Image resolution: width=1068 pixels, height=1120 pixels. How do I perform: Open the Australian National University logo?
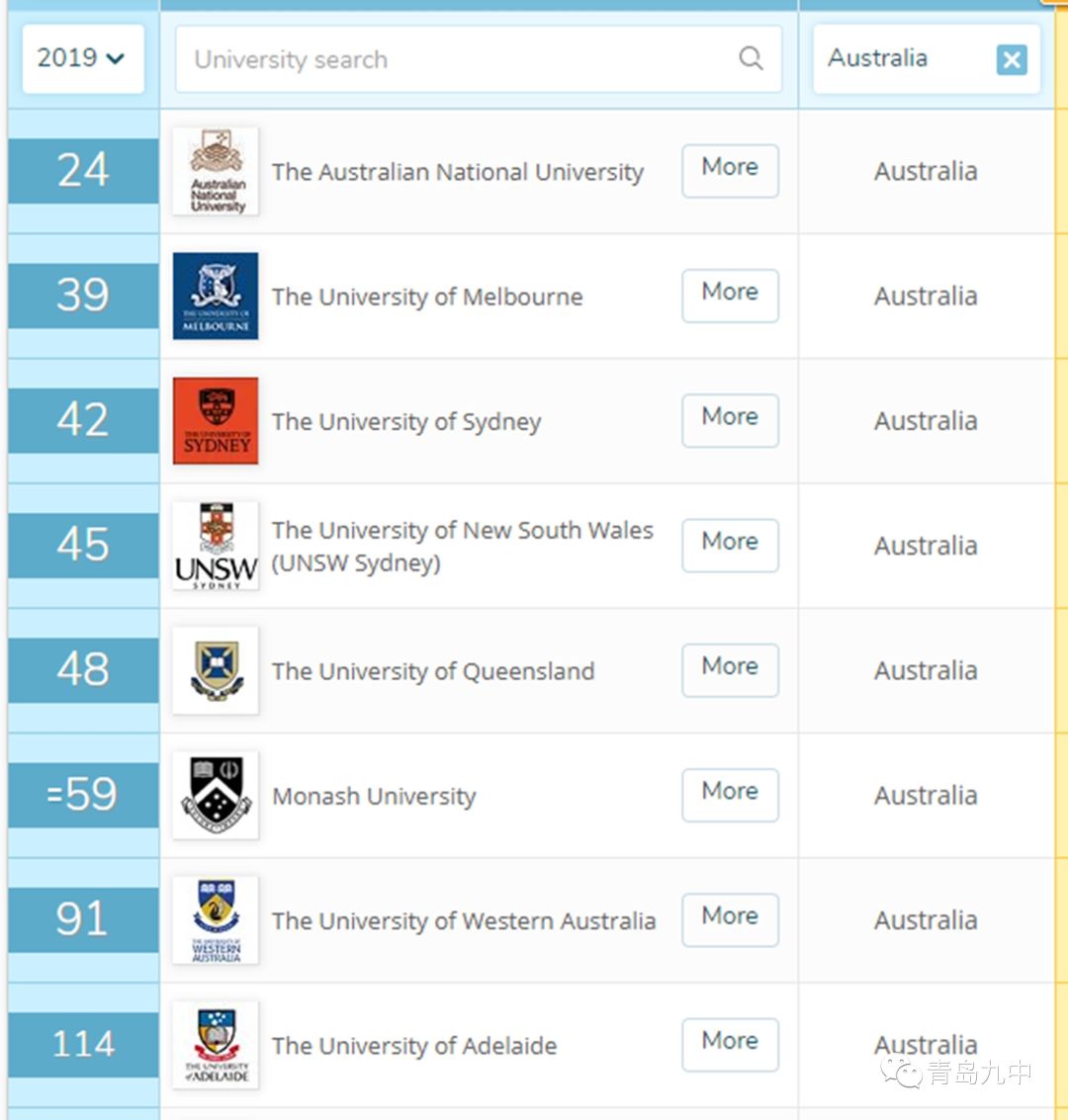(216, 171)
